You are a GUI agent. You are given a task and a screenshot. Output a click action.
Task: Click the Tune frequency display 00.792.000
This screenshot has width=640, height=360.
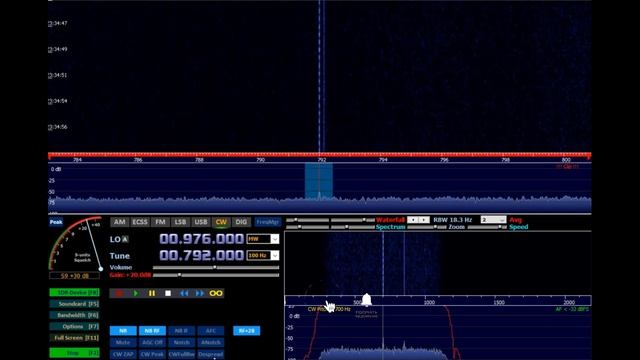[x=201, y=256]
